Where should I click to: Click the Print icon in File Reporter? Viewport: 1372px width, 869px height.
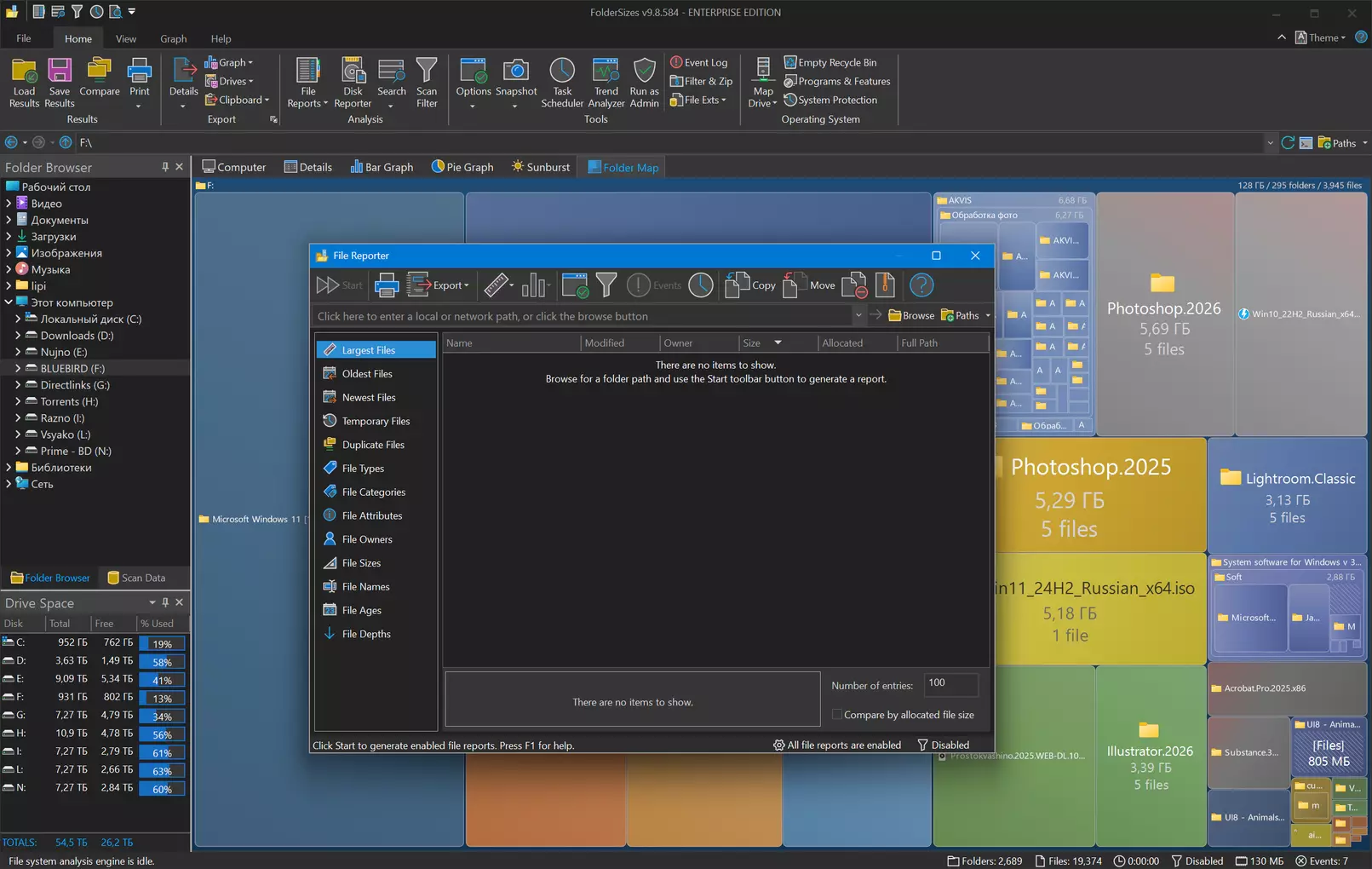pyautogui.click(x=387, y=285)
